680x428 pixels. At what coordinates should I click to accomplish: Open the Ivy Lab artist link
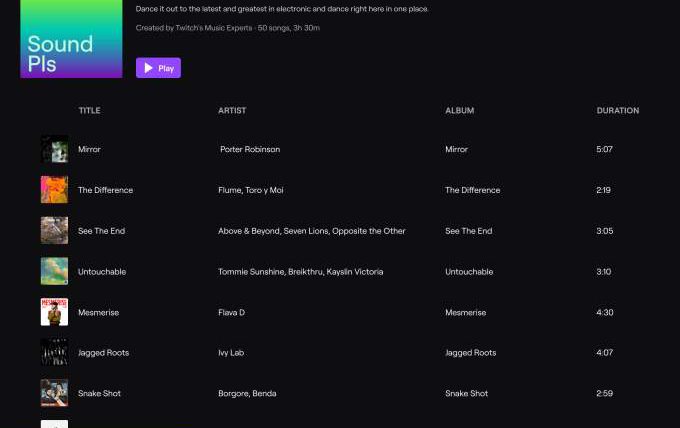coord(230,353)
